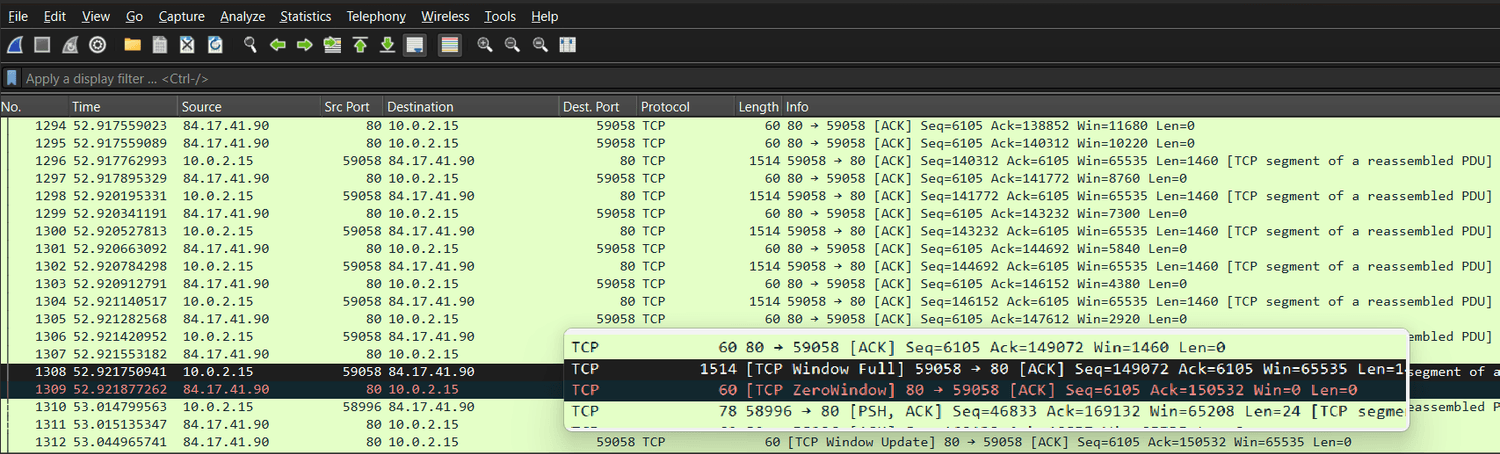Save this capture file
Image resolution: width=1500 pixels, height=454 pixels.
tap(159, 45)
